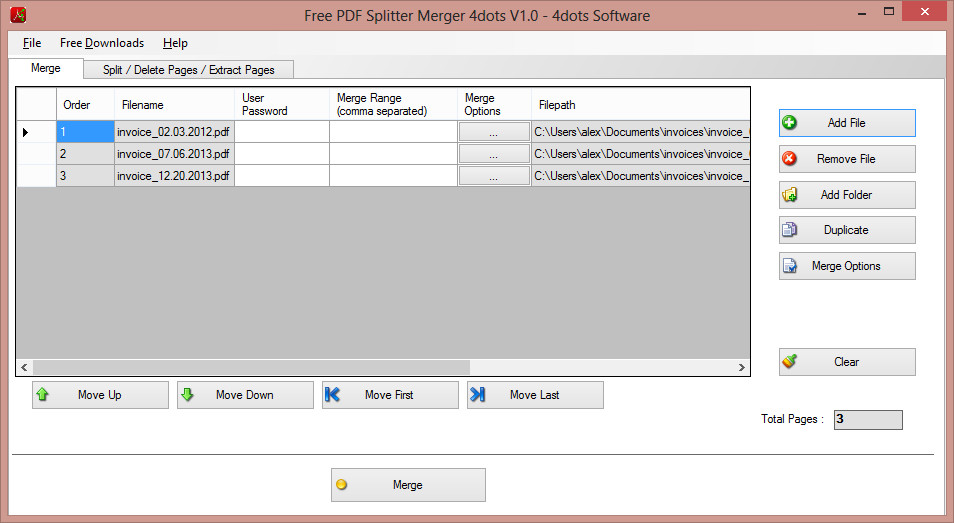This screenshot has height=523, width=954.
Task: Click the filepath cell in the third row
Action: point(641,176)
